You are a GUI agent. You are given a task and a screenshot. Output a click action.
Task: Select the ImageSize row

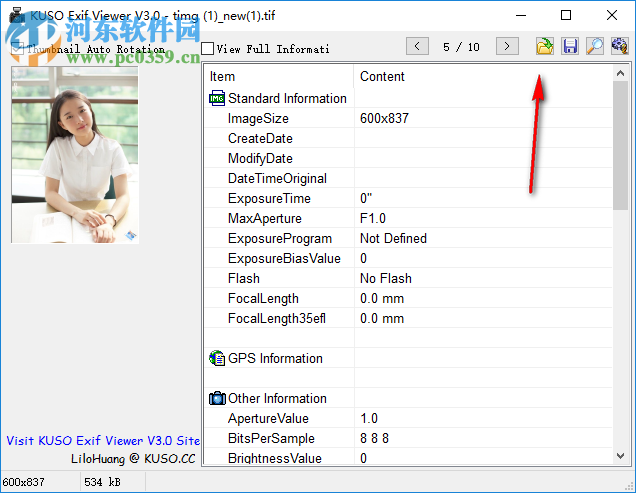pyautogui.click(x=409, y=118)
